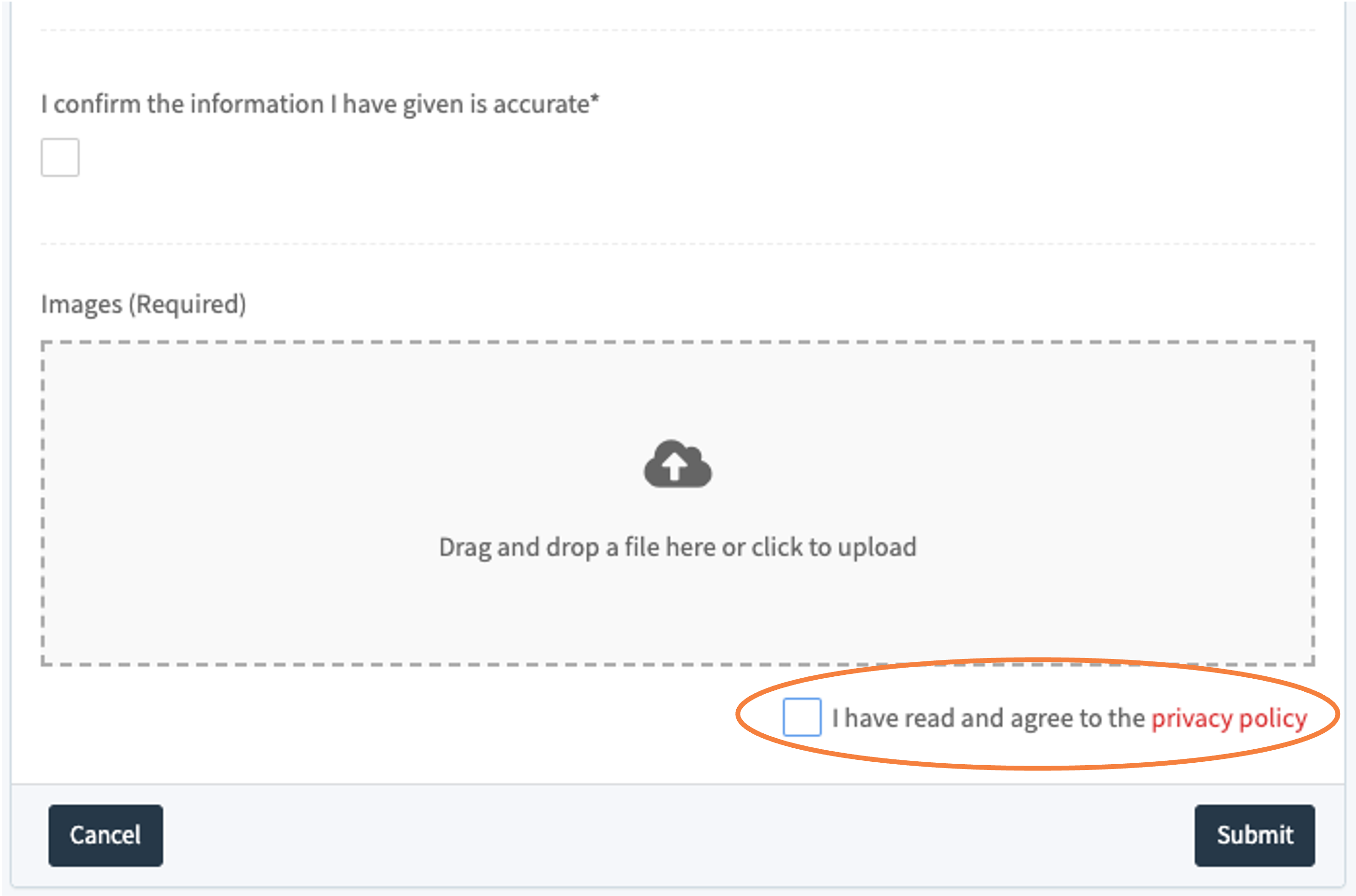Click the Submit button
The height and width of the screenshot is (896, 1356).
[1254, 836]
